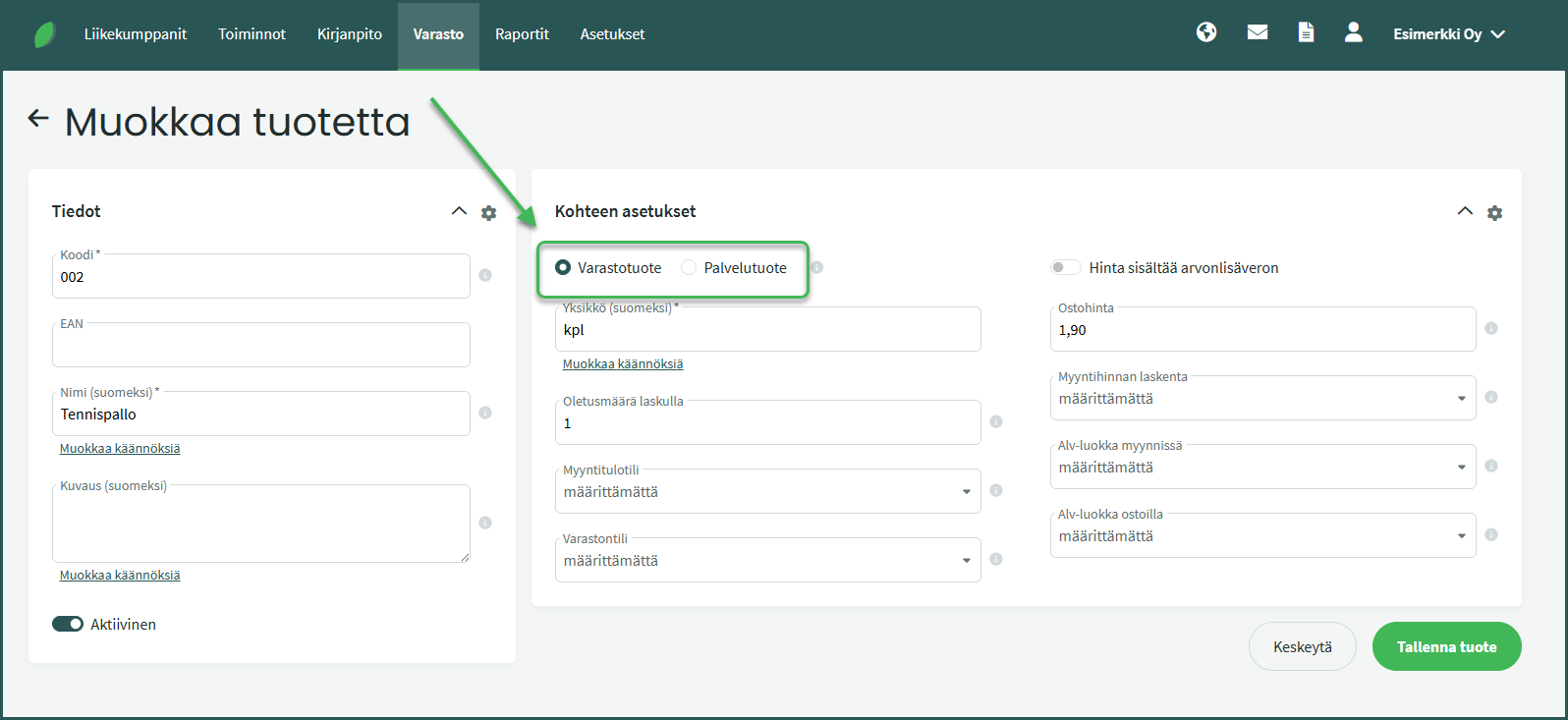
Task: Expand the Alv-luokka myynnissä dropdown
Action: tap(1261, 468)
